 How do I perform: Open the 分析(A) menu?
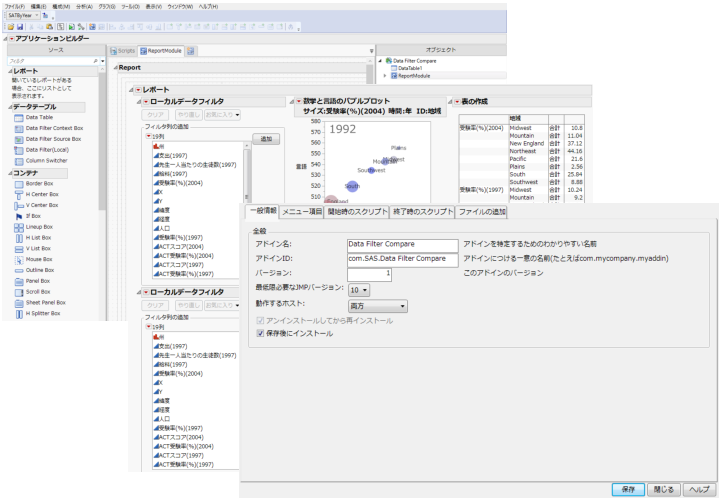[84, 6]
